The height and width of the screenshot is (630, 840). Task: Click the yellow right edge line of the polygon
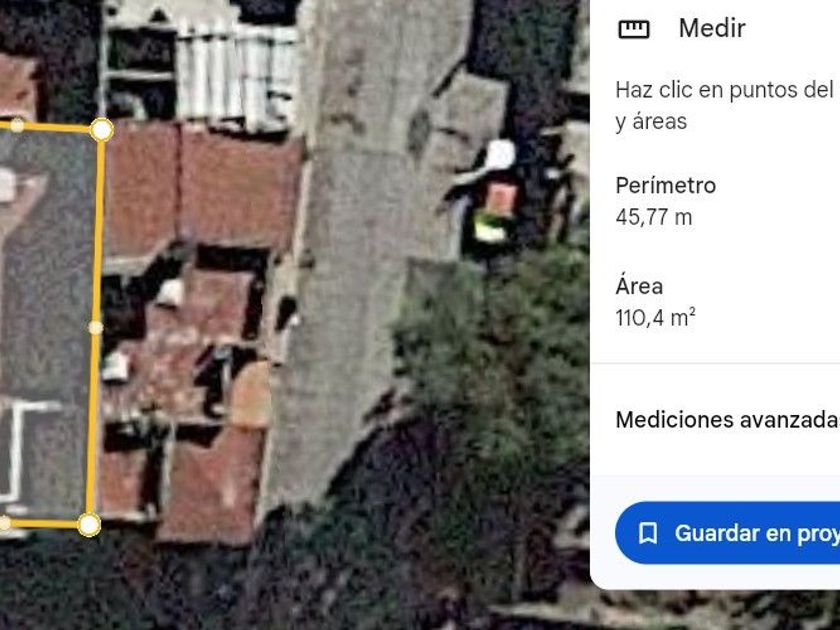96,327
